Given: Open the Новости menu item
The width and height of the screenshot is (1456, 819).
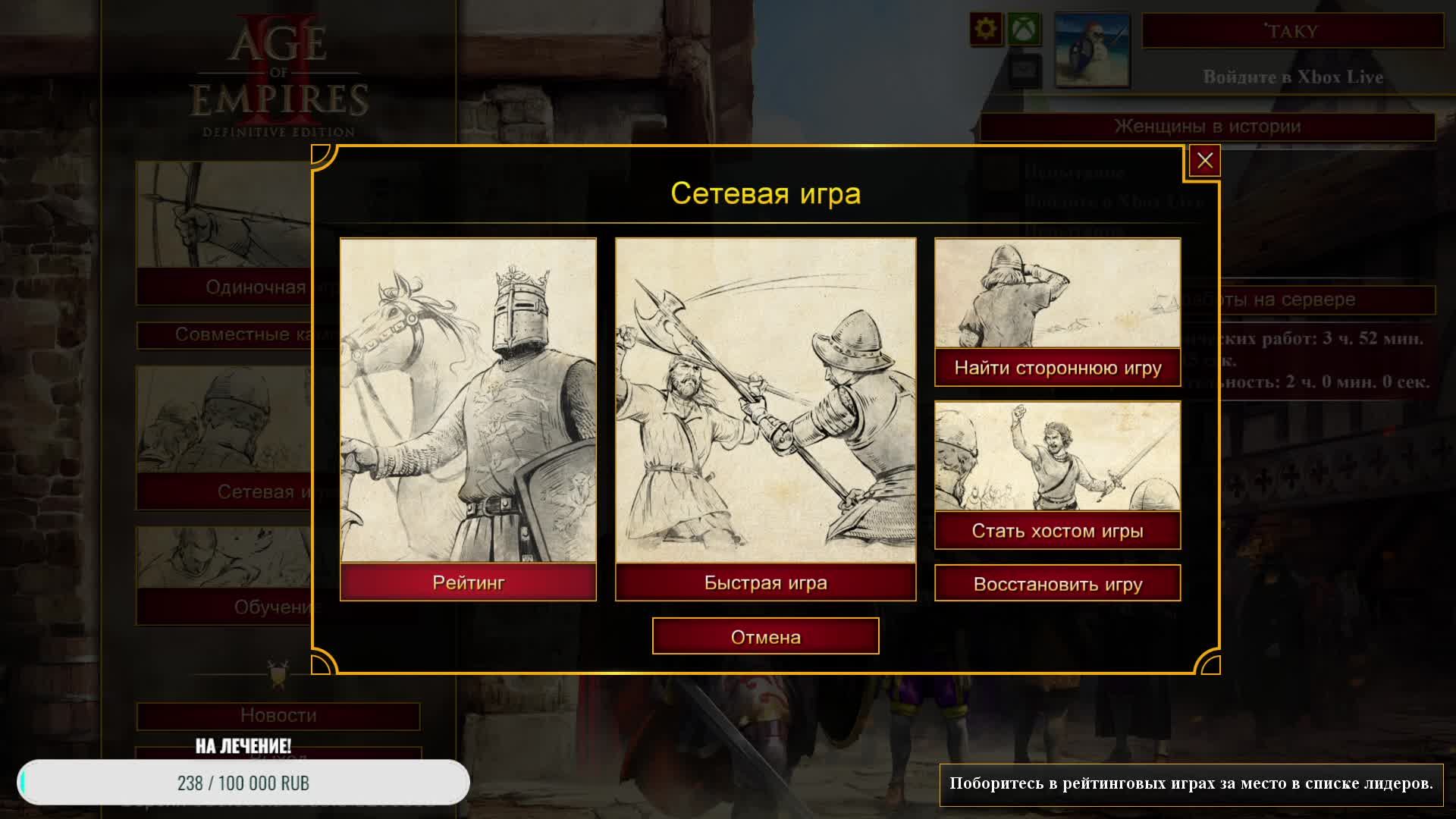Looking at the screenshot, I should coord(278,715).
